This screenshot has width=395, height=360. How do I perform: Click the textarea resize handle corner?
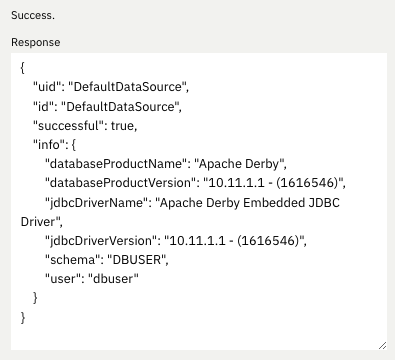tap(382, 345)
